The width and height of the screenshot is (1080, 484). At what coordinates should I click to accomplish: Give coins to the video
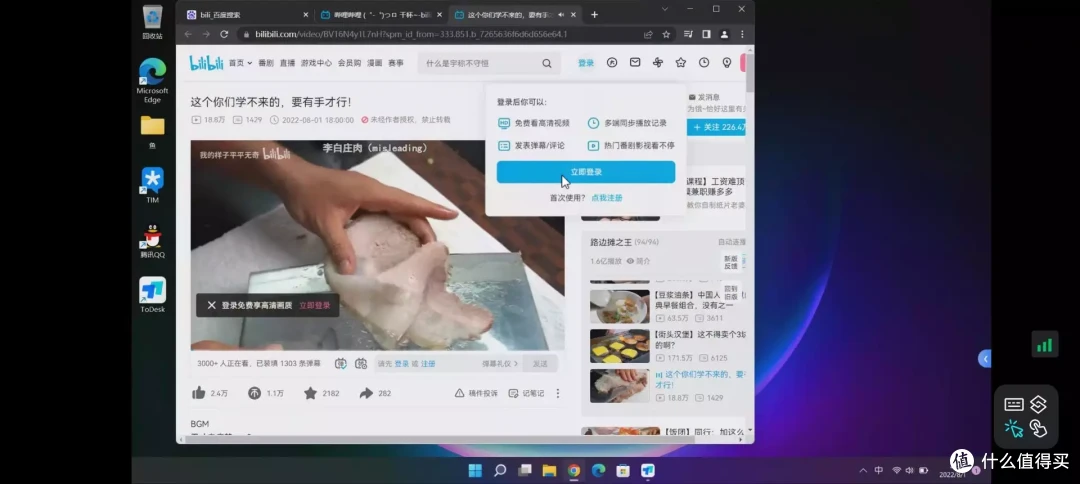coord(255,393)
